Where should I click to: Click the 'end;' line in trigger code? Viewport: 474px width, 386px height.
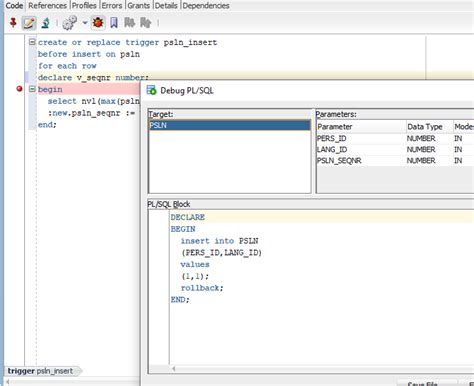(47, 125)
